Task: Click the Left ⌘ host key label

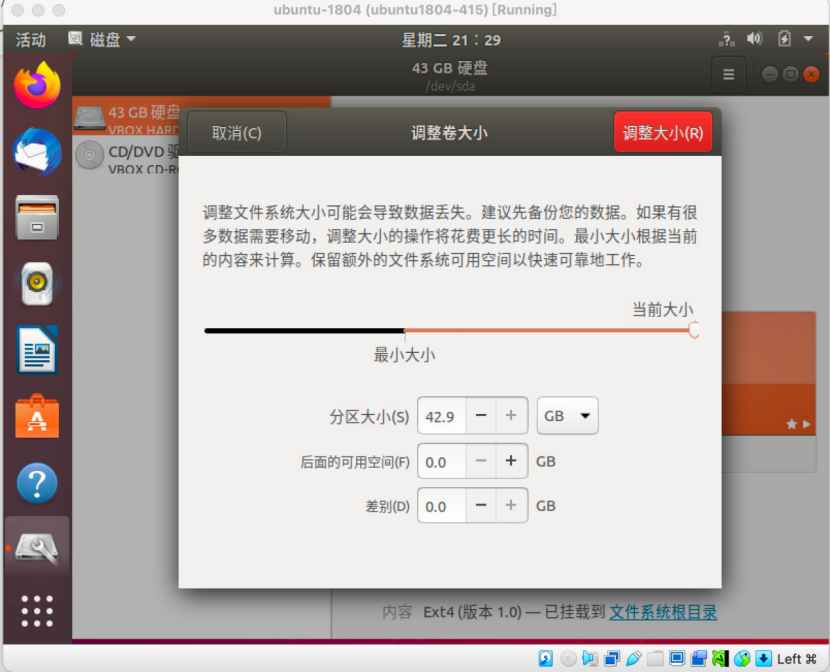Action: point(797,659)
